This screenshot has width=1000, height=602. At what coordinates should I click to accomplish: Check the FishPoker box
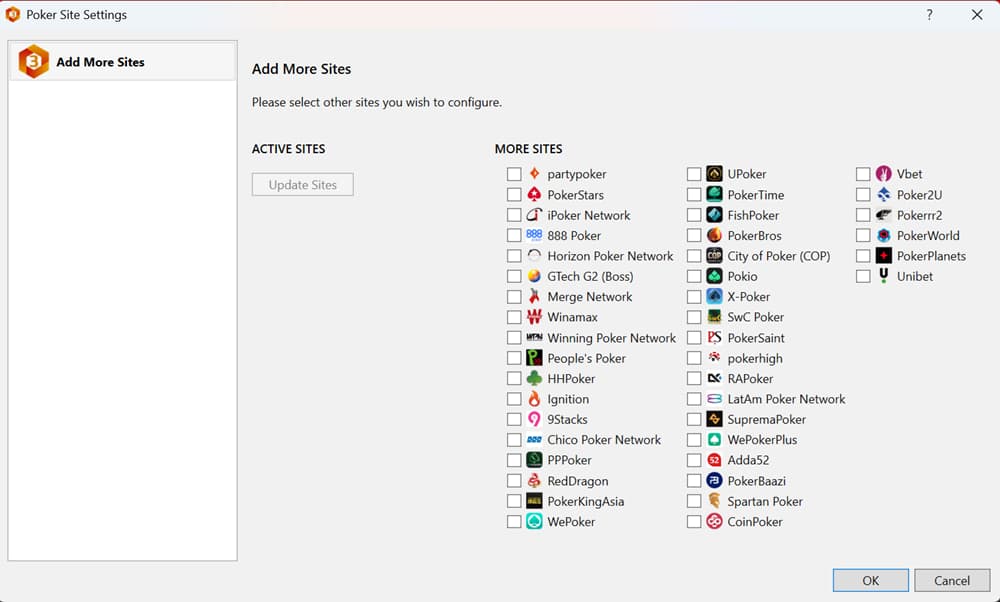pyautogui.click(x=695, y=214)
